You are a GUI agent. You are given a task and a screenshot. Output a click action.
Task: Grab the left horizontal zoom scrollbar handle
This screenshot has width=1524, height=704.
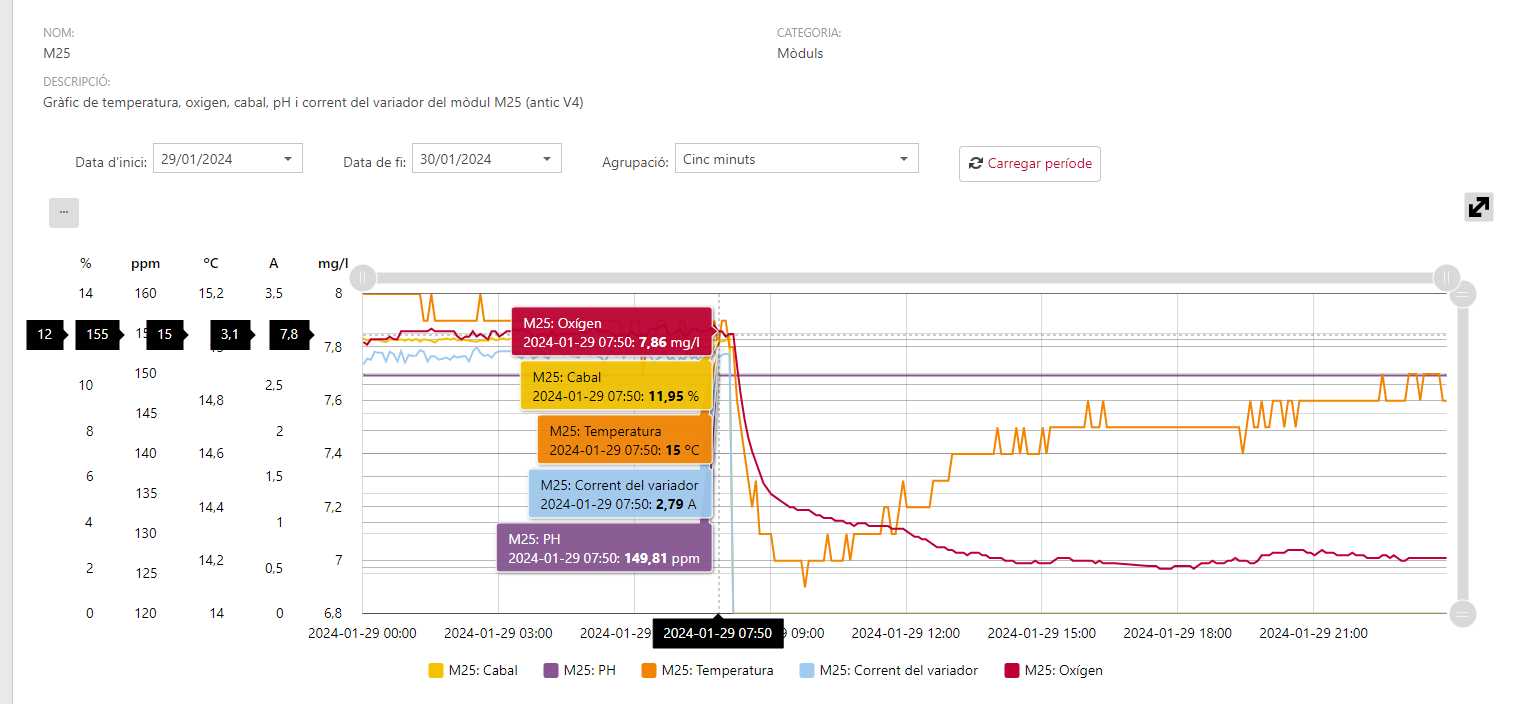pyautogui.click(x=363, y=277)
